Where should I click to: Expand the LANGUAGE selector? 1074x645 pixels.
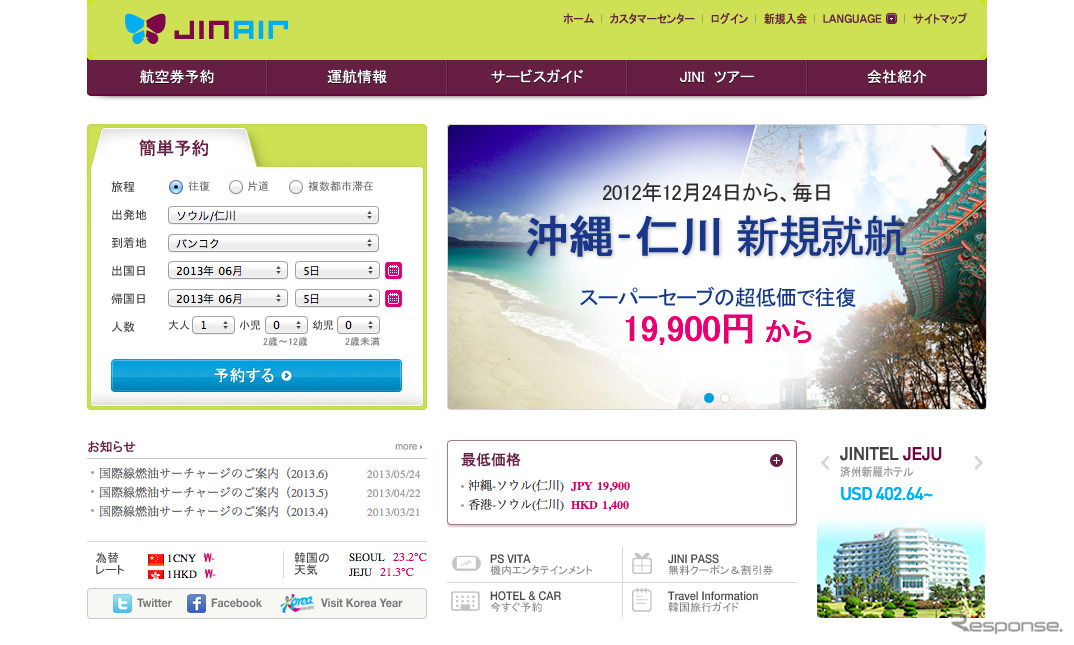[x=891, y=18]
